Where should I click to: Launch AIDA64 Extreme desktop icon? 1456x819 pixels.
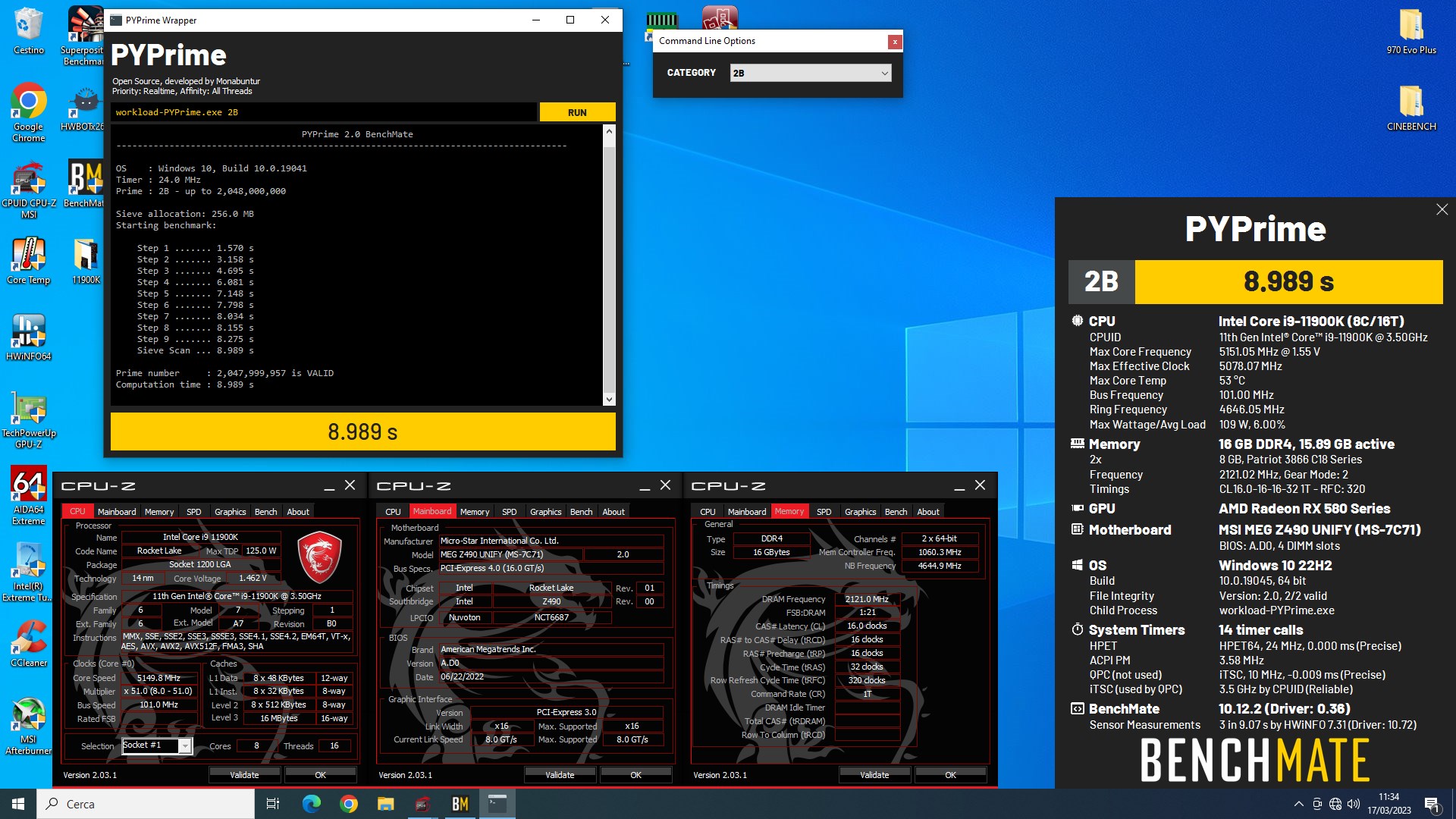coord(28,496)
